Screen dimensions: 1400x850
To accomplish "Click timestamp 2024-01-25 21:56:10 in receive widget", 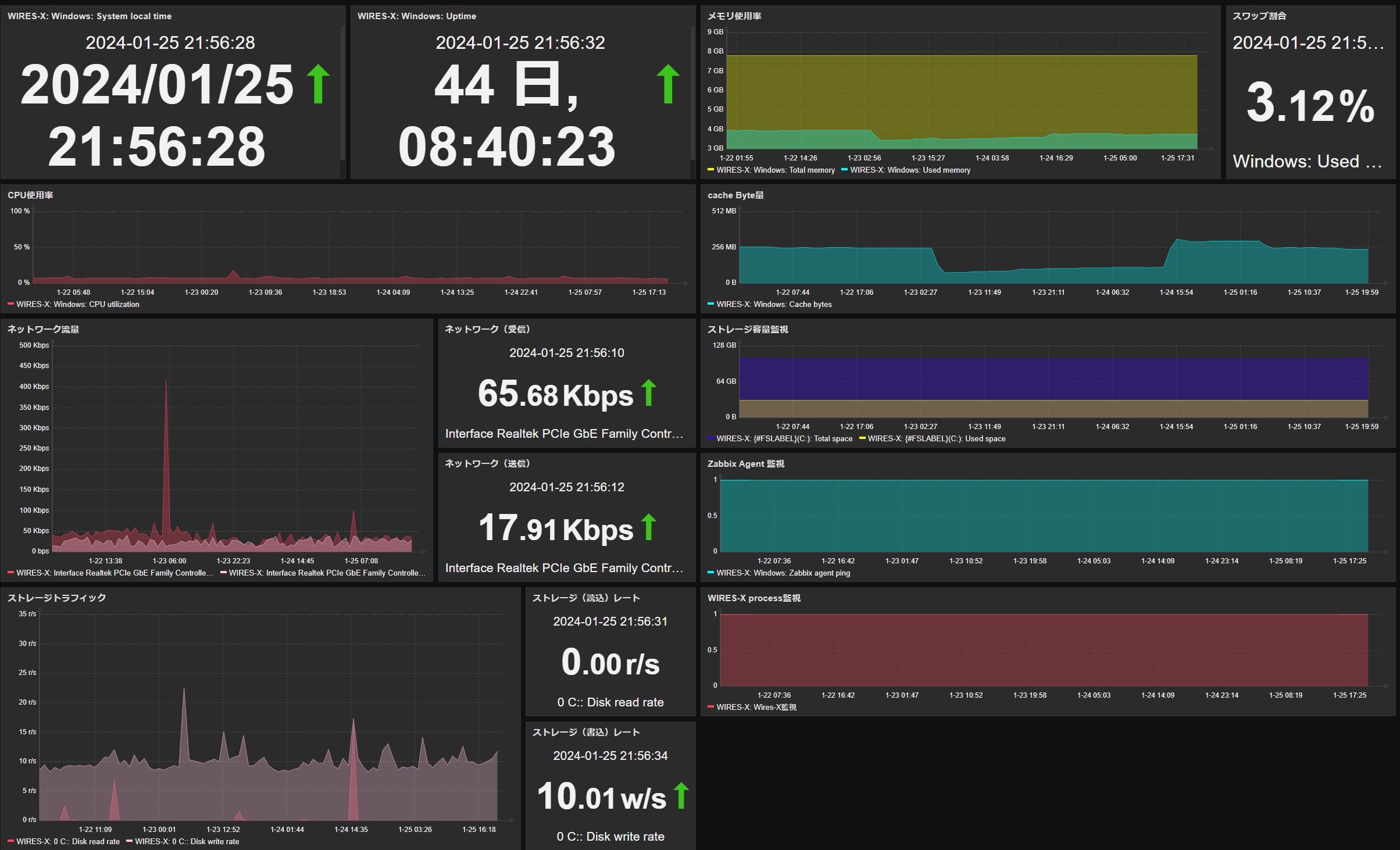I will coord(567,353).
